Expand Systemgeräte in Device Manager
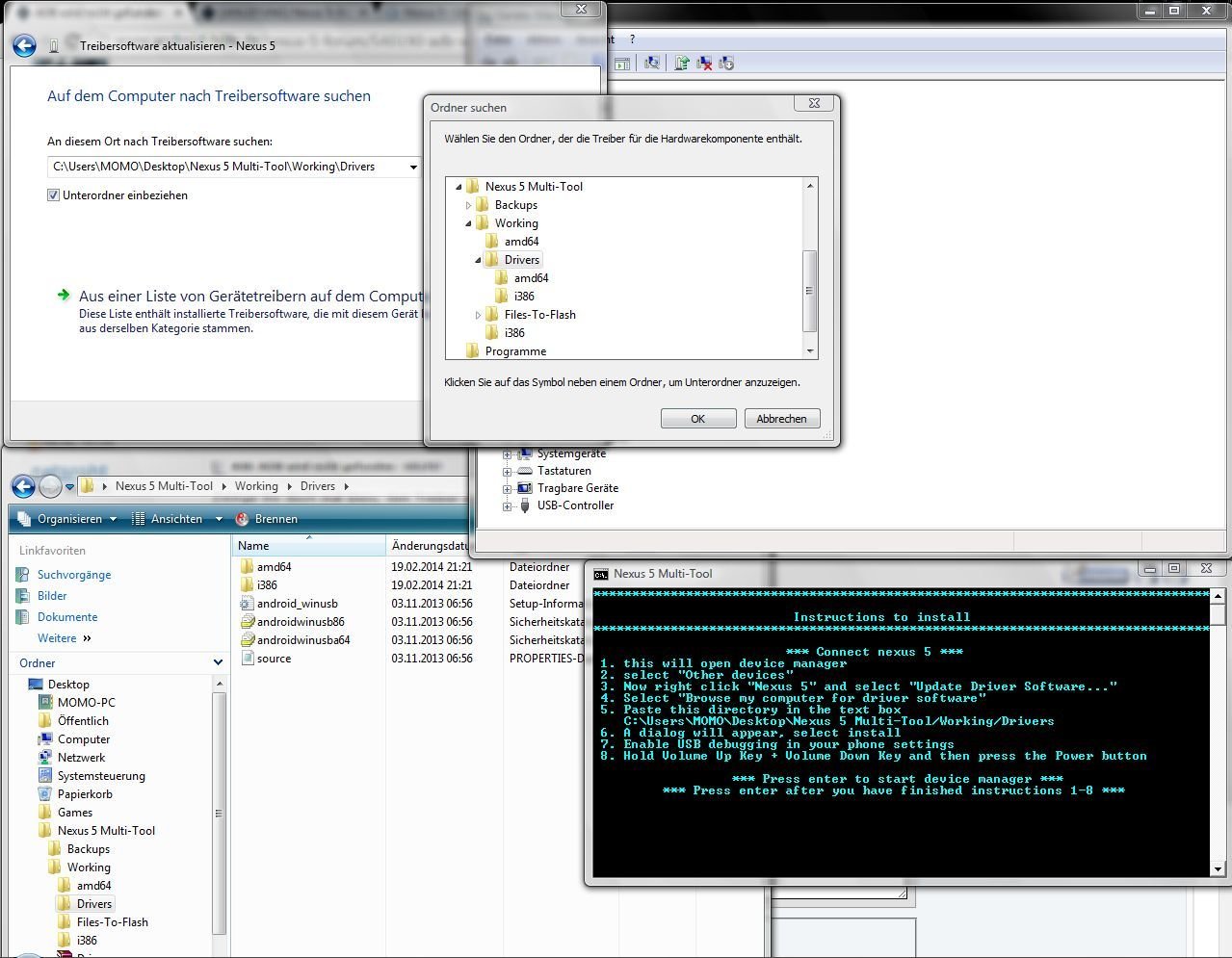This screenshot has height=958, width=1232. point(507,454)
